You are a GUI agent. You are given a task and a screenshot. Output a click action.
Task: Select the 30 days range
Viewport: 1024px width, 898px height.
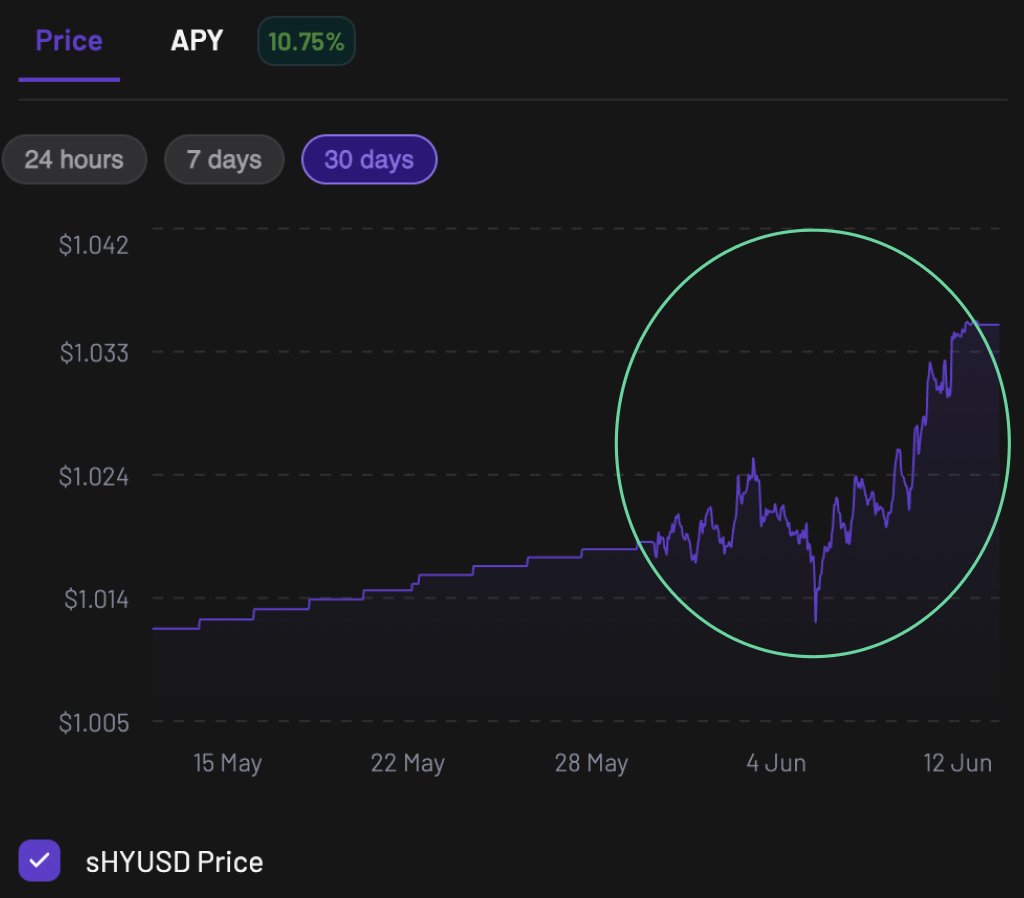click(369, 159)
